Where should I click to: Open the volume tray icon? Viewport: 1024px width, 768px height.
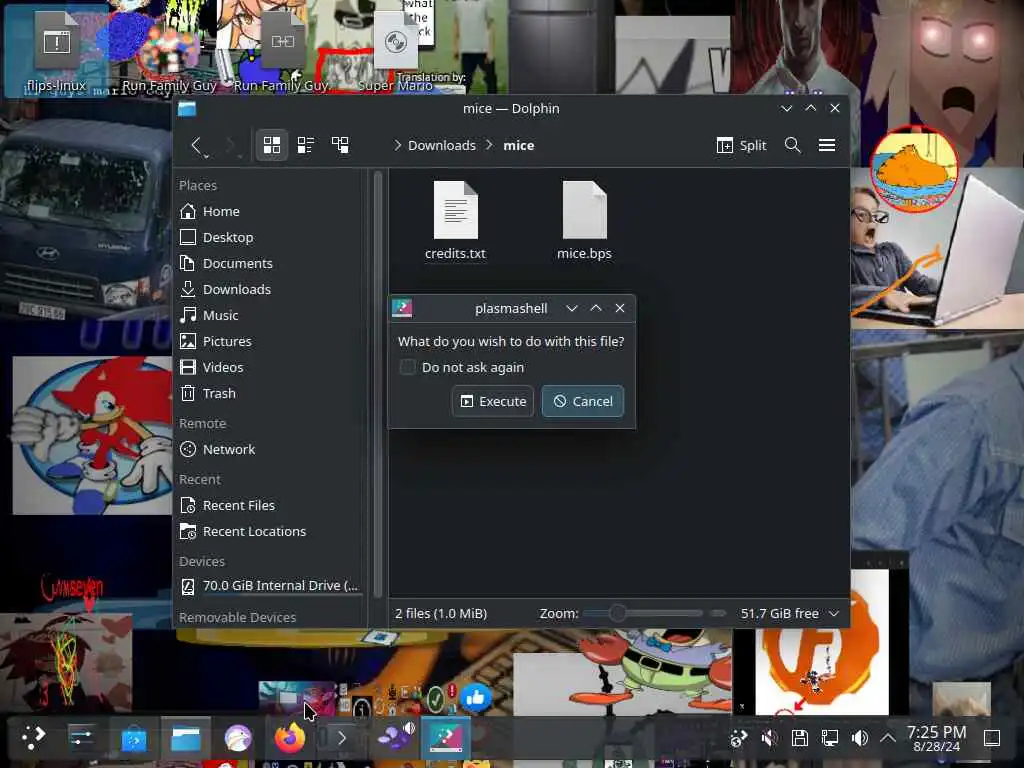pyautogui.click(x=859, y=738)
